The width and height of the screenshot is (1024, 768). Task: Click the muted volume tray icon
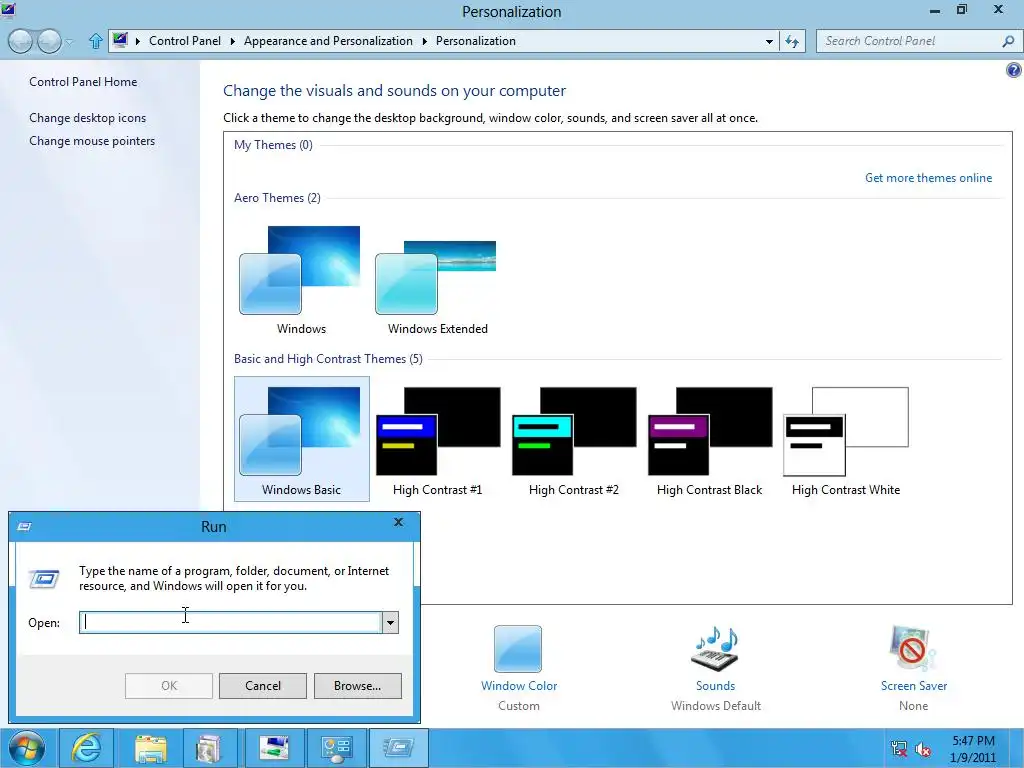pyautogui.click(x=923, y=749)
